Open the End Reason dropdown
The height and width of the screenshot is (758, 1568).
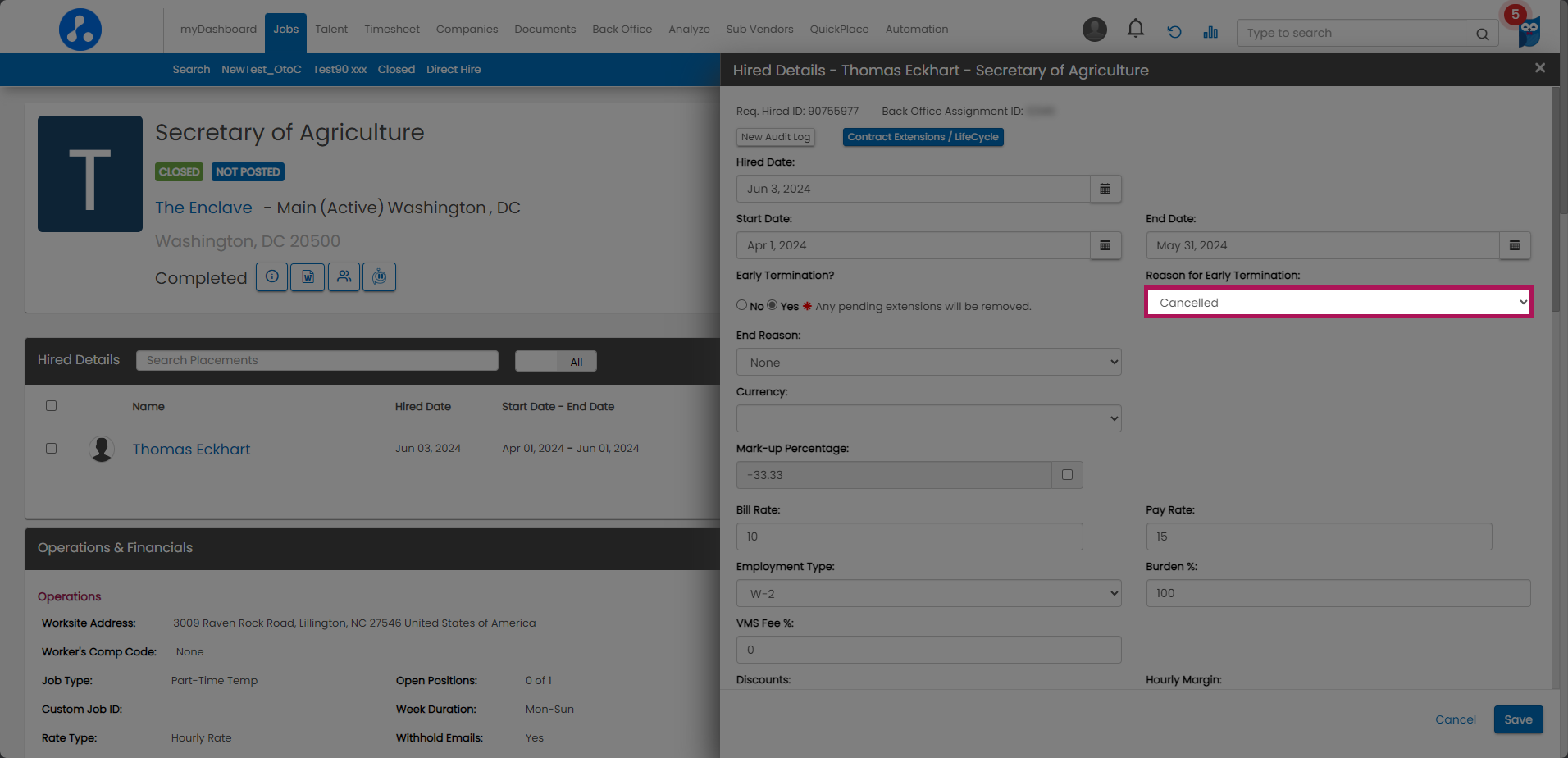[928, 363]
